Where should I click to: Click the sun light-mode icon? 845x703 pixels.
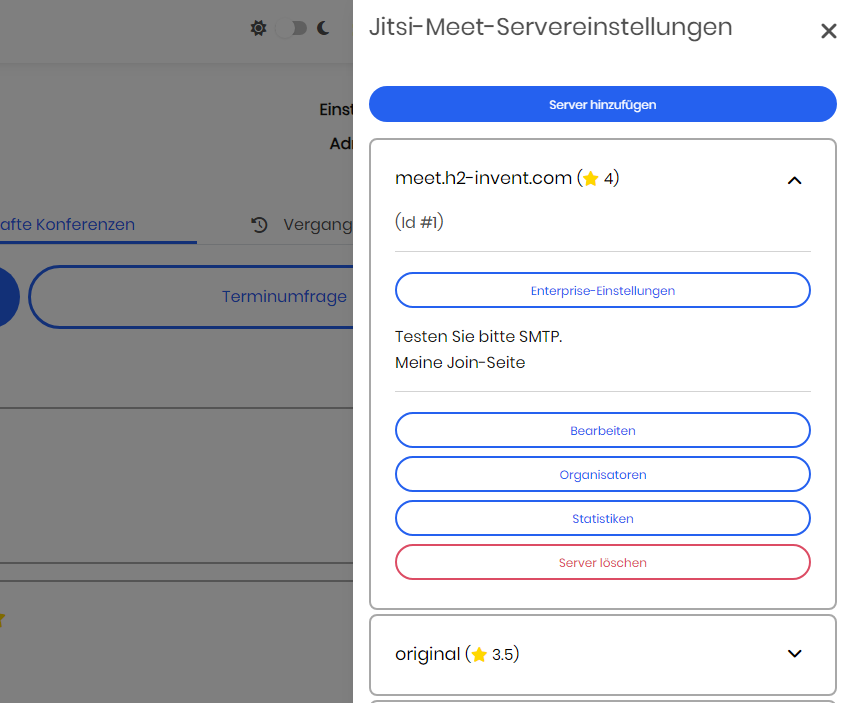point(259,28)
